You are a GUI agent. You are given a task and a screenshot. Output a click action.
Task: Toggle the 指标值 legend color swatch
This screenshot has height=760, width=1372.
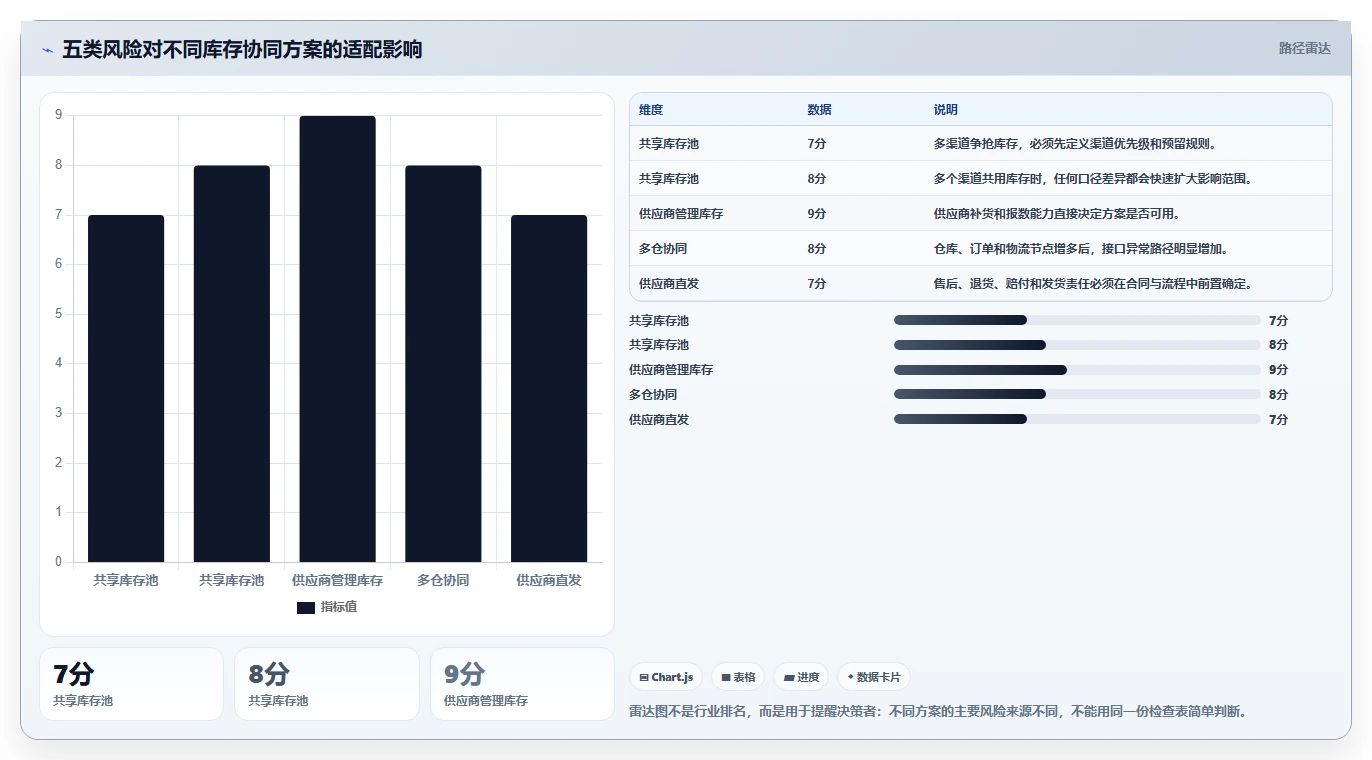click(306, 607)
